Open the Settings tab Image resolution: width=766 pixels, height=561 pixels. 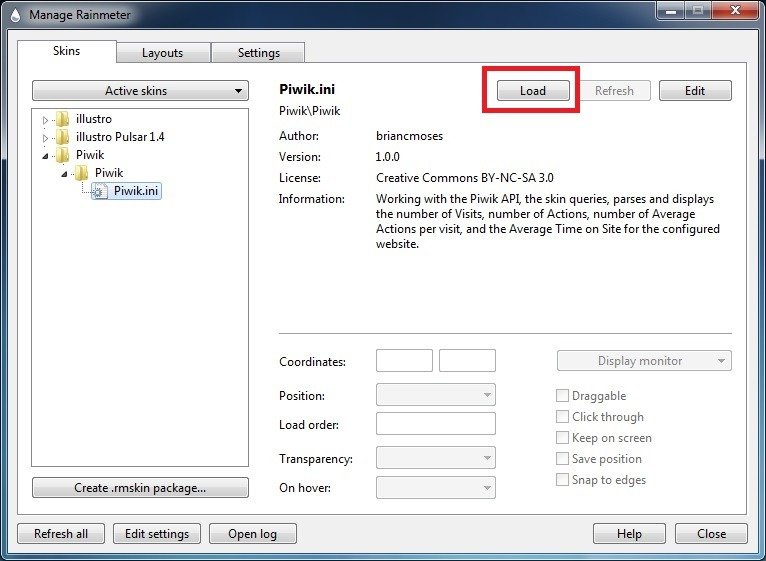pos(259,53)
